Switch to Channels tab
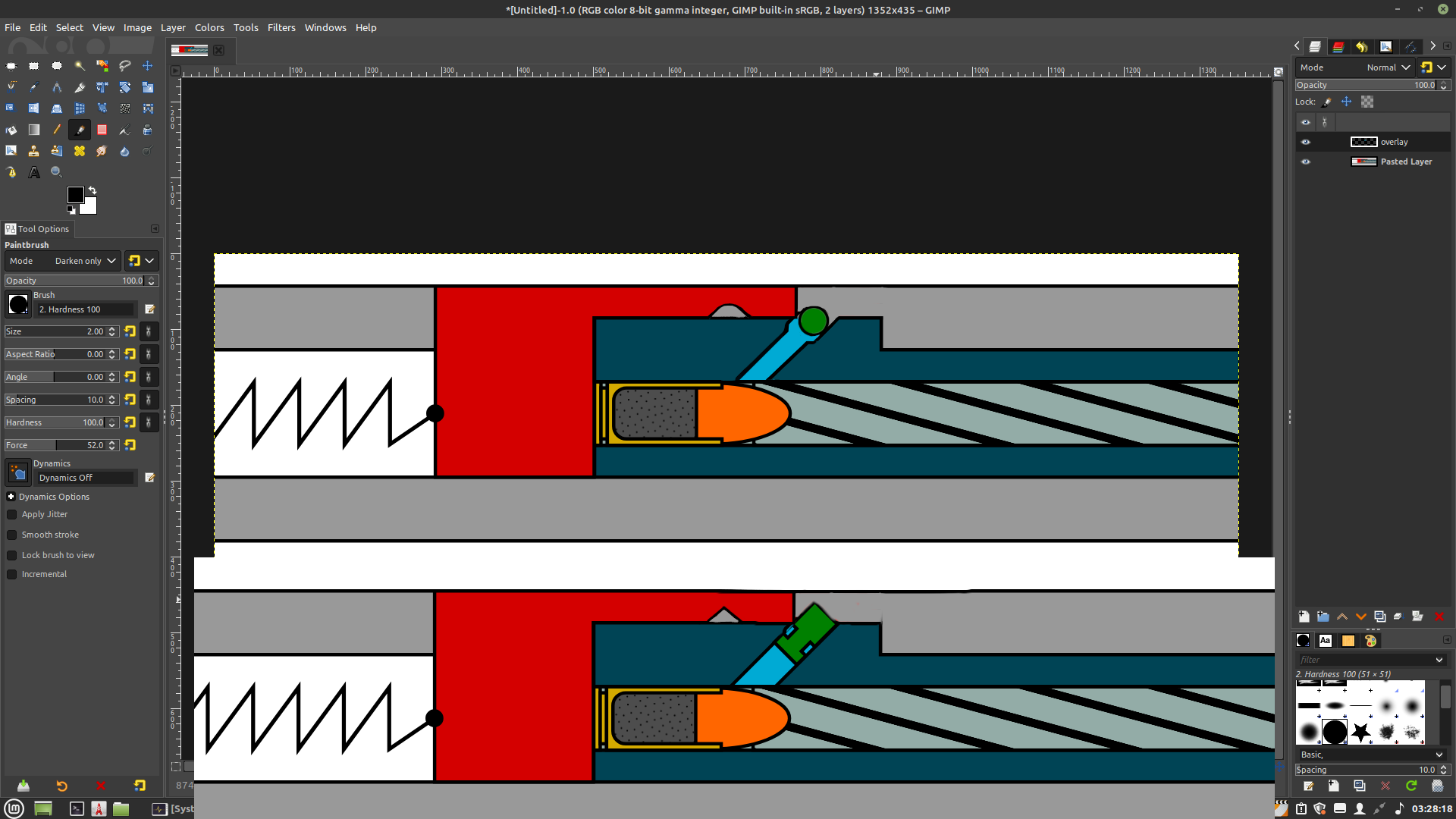 [1338, 46]
